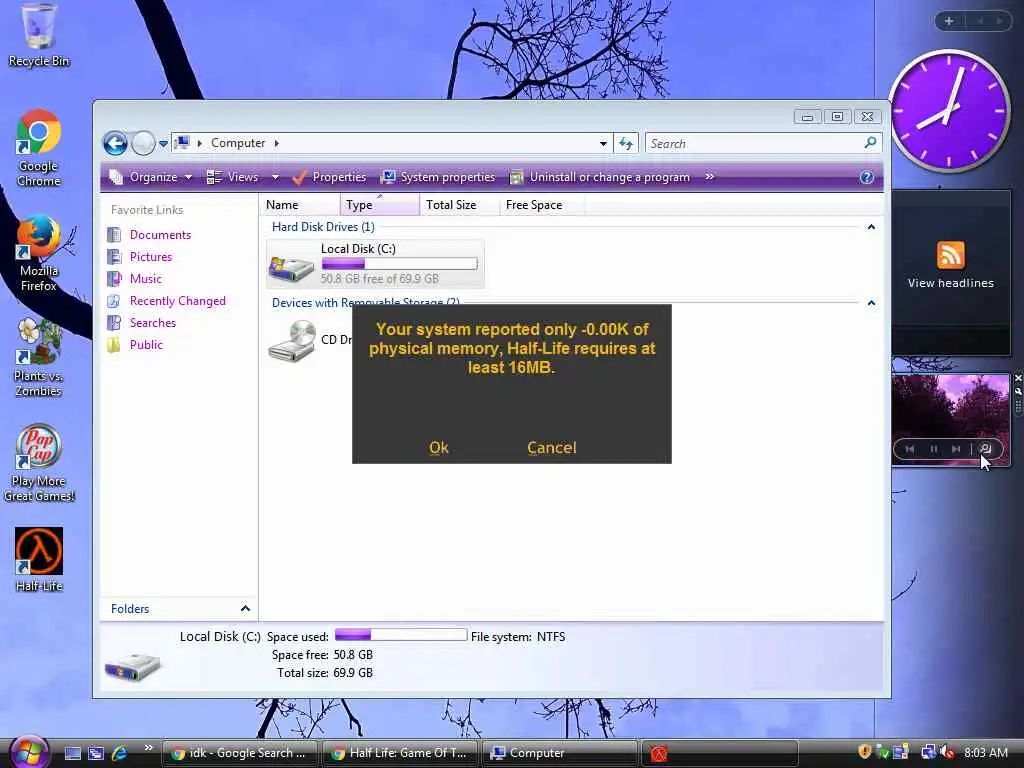
Task: Go to next slide in slideshow gadget
Action: coord(956,449)
